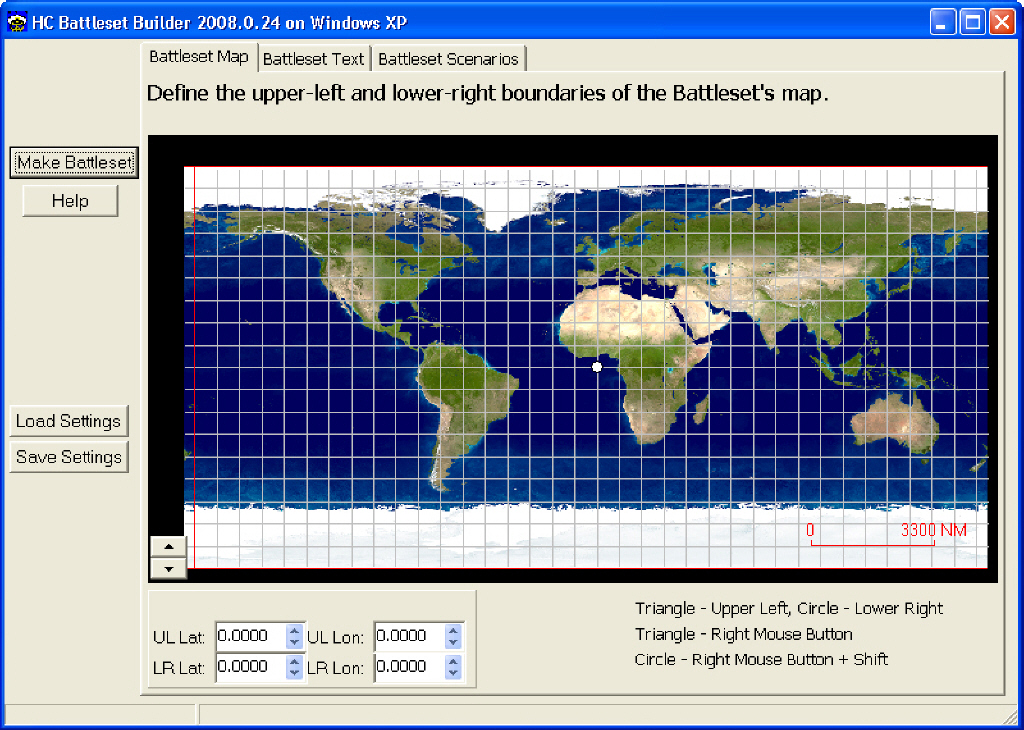Viewport: 1024px width, 730px height.
Task: Decrease LR Lon using its down arrow
Action: point(453,673)
